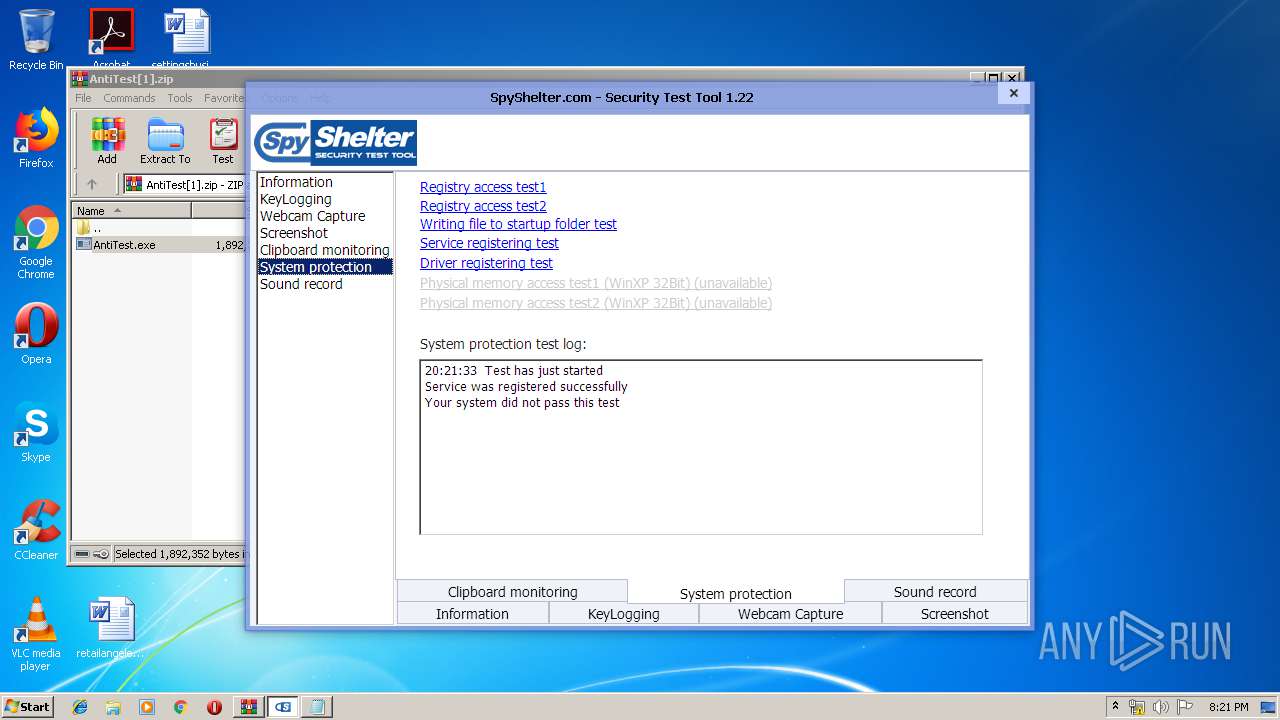Click the WinRAR address path field

click(x=185, y=184)
